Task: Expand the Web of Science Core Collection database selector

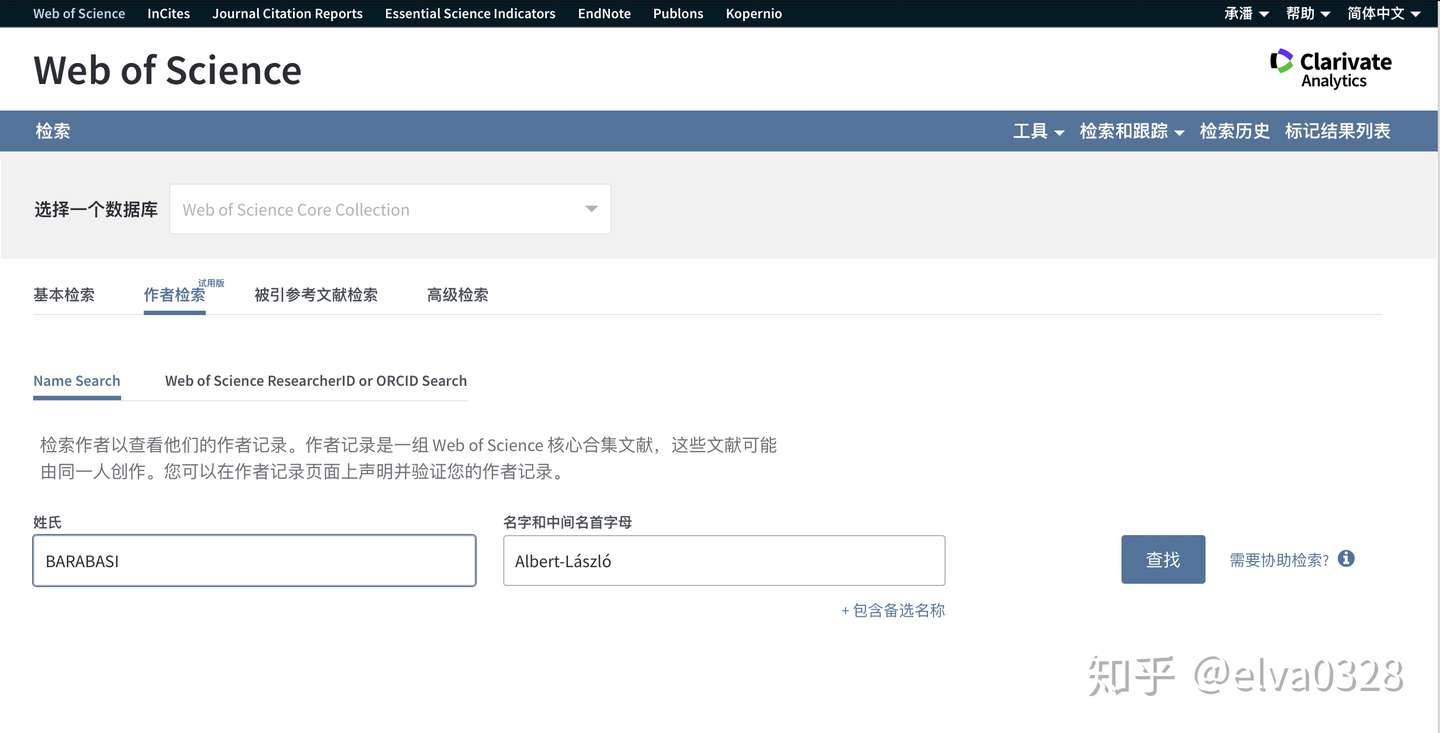Action: [x=390, y=208]
